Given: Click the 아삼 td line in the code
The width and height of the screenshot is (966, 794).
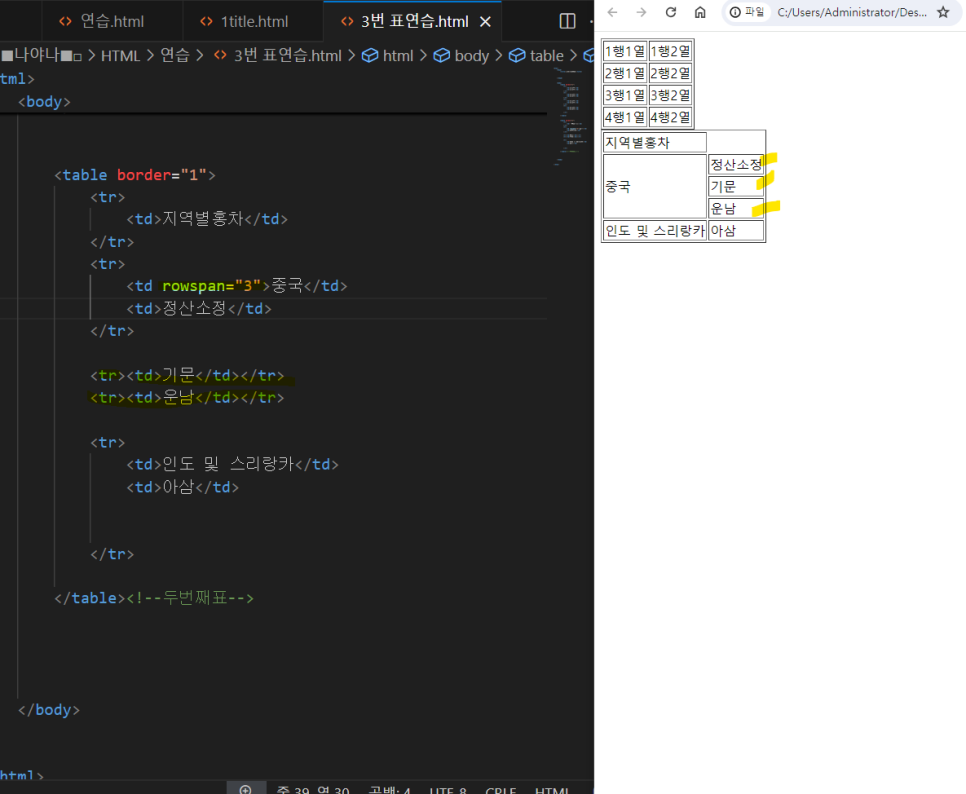Looking at the screenshot, I should (x=182, y=487).
